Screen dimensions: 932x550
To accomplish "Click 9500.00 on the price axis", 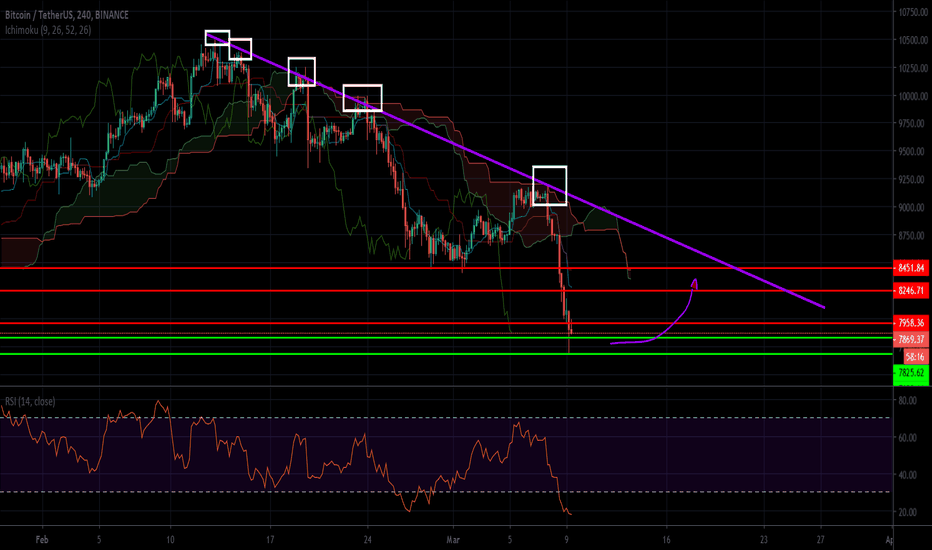I will coord(913,152).
